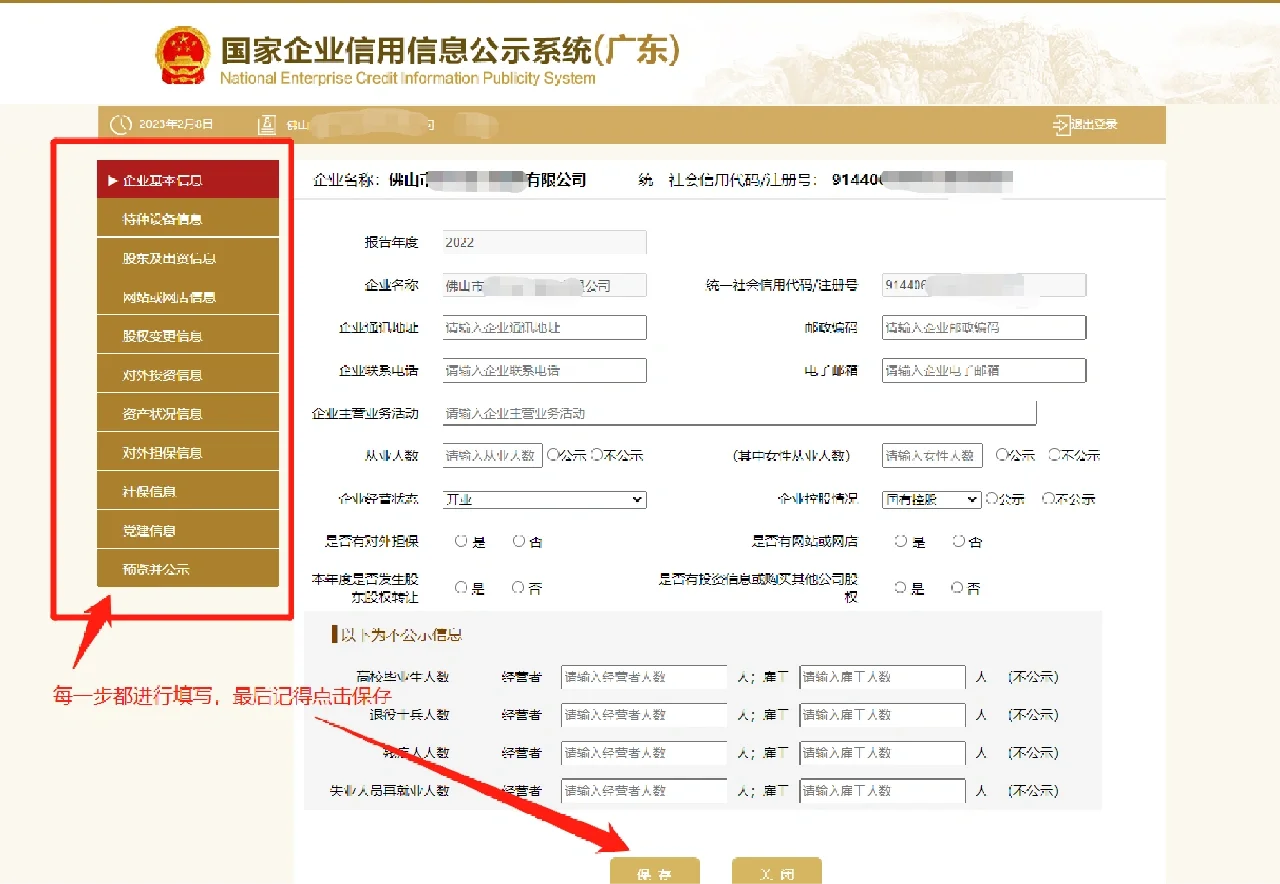Click the clock icon beside the date

pyautogui.click(x=121, y=125)
